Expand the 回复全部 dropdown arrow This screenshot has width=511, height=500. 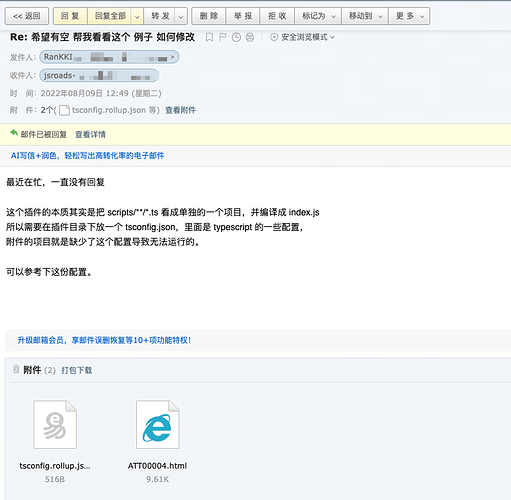pyautogui.click(x=137, y=16)
